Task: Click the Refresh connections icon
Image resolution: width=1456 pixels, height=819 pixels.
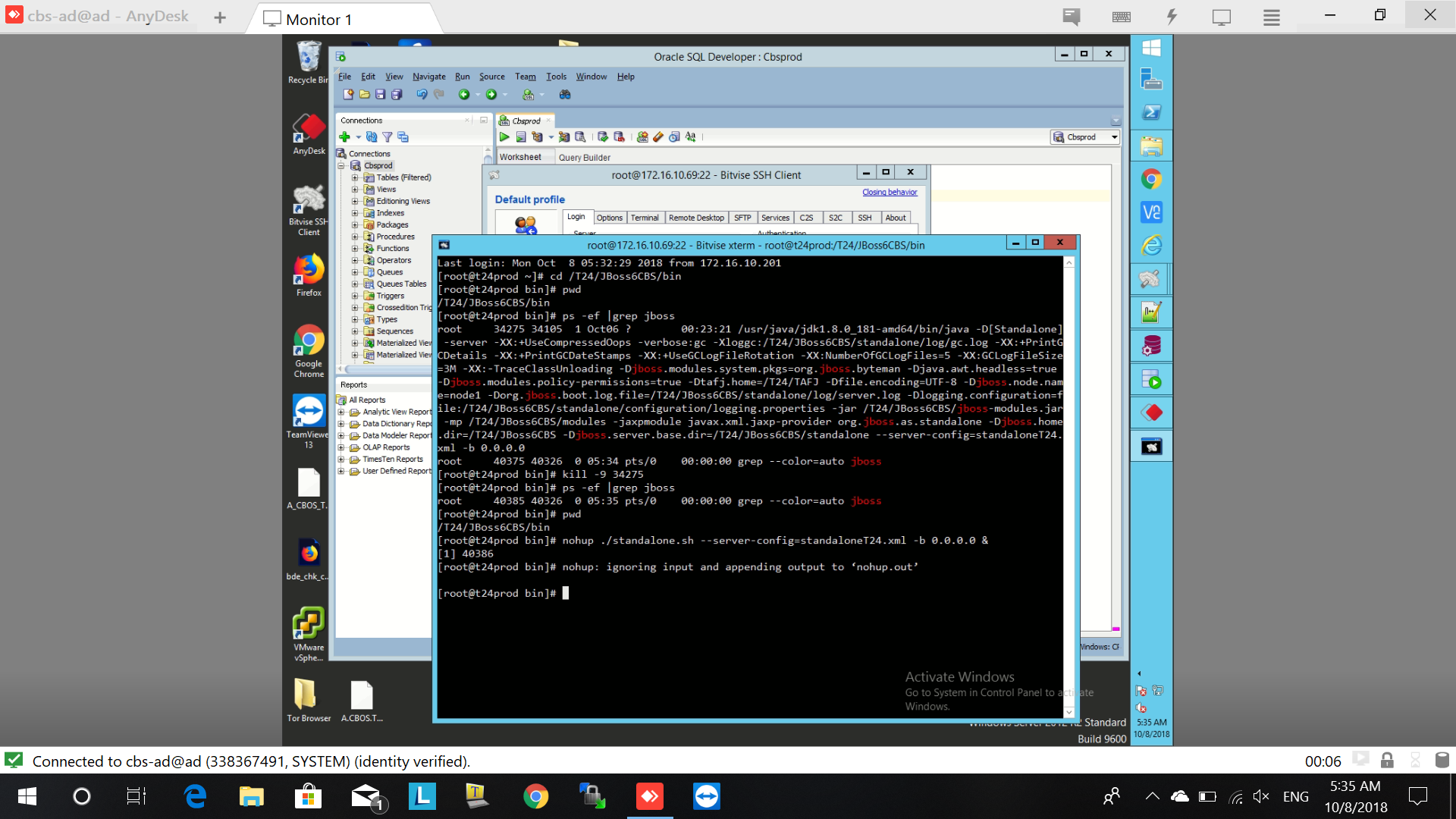Action: tap(372, 137)
